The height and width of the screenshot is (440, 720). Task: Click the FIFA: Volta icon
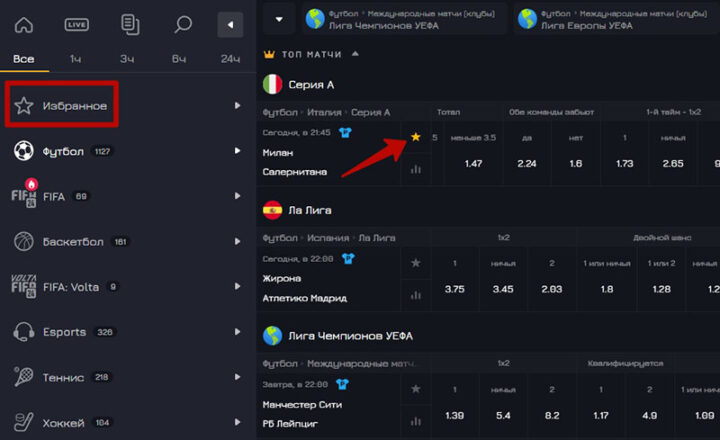click(24, 286)
